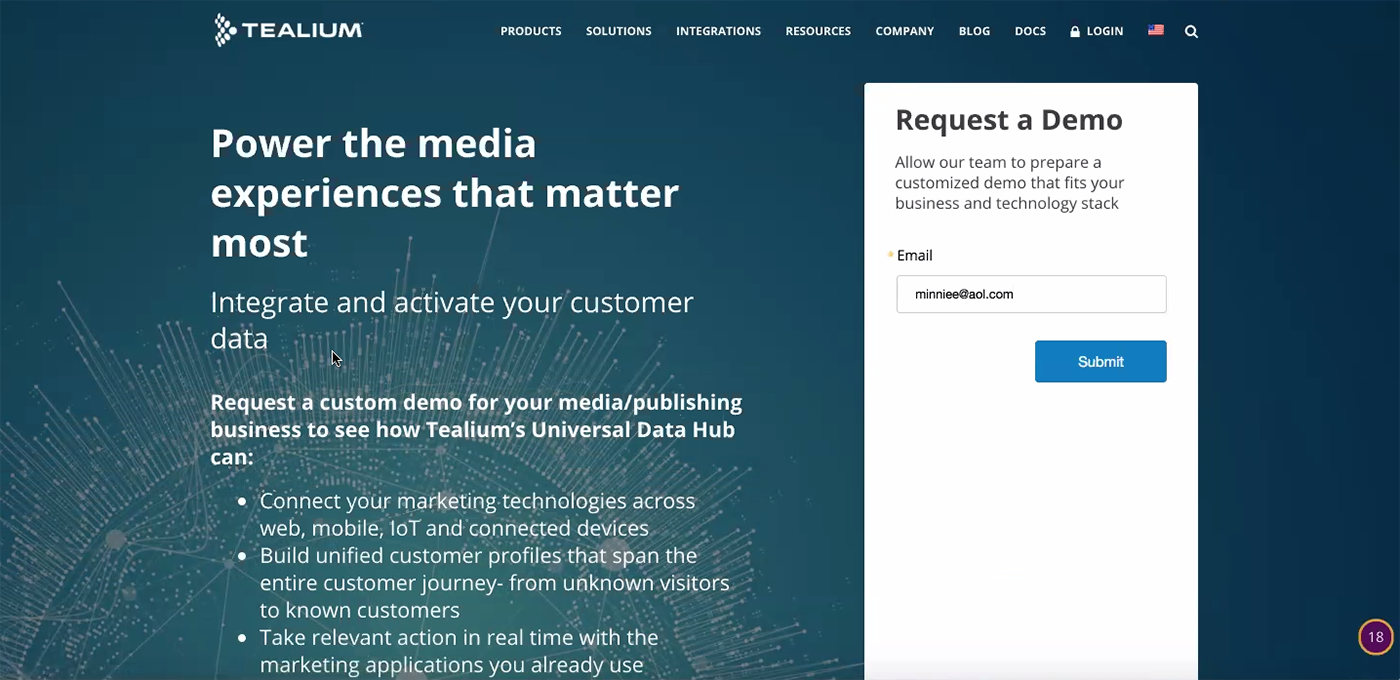The height and width of the screenshot is (680, 1400).
Task: Click 'Allow our team to prepare' description
Action: point(1010,183)
